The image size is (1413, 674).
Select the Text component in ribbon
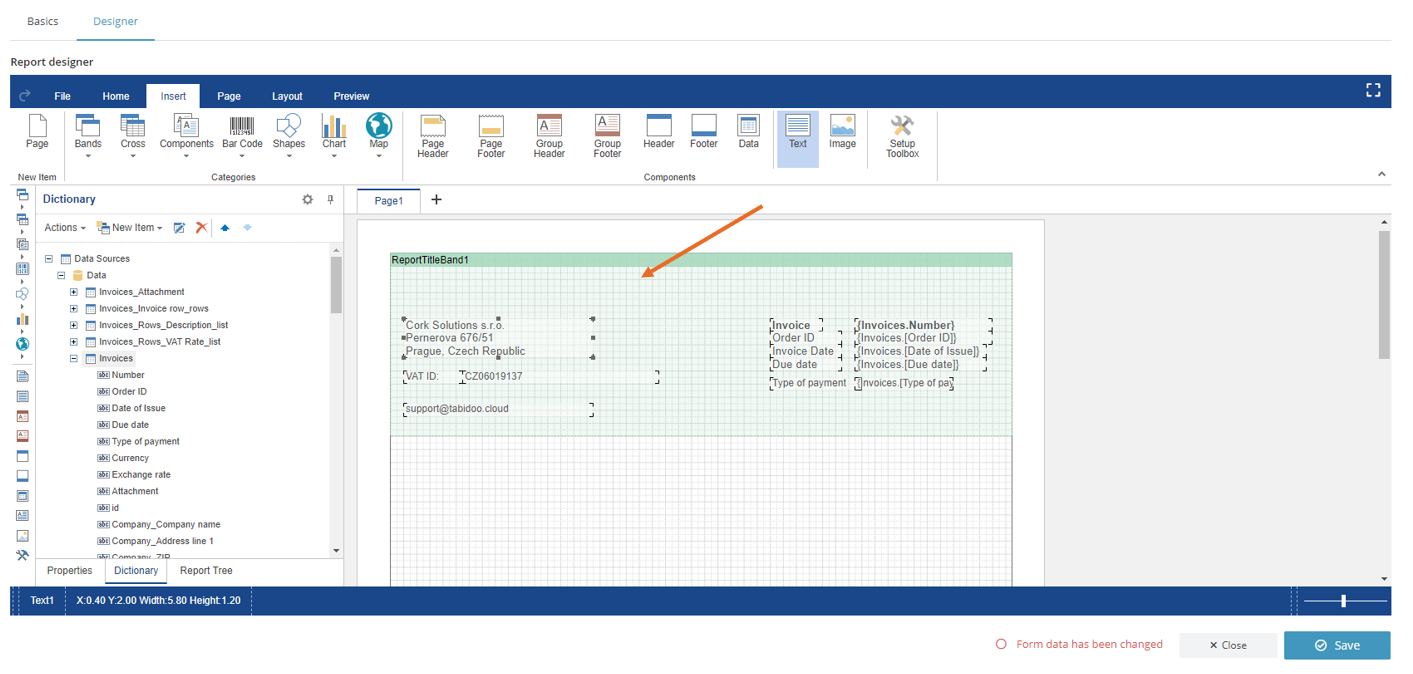(798, 137)
